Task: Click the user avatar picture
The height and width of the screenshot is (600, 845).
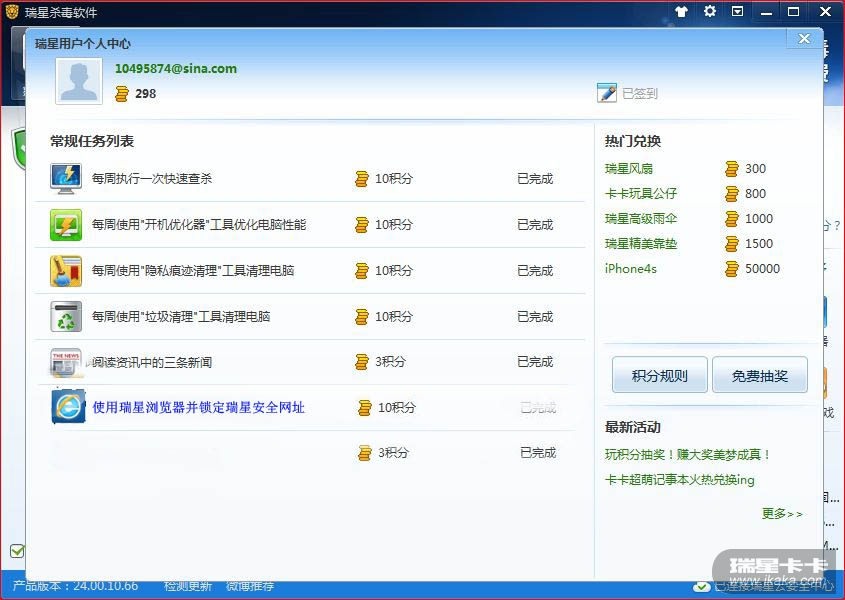Action: (79, 81)
